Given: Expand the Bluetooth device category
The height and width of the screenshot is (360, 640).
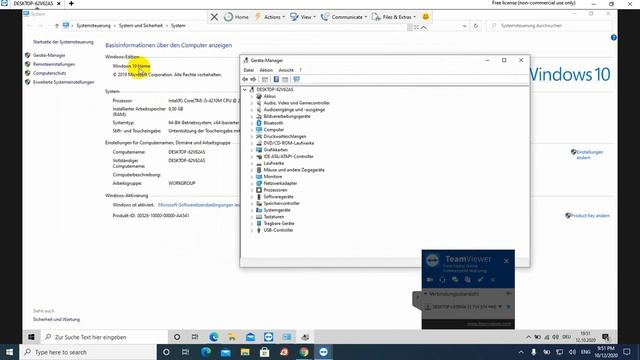Looking at the screenshot, I should (x=252, y=123).
